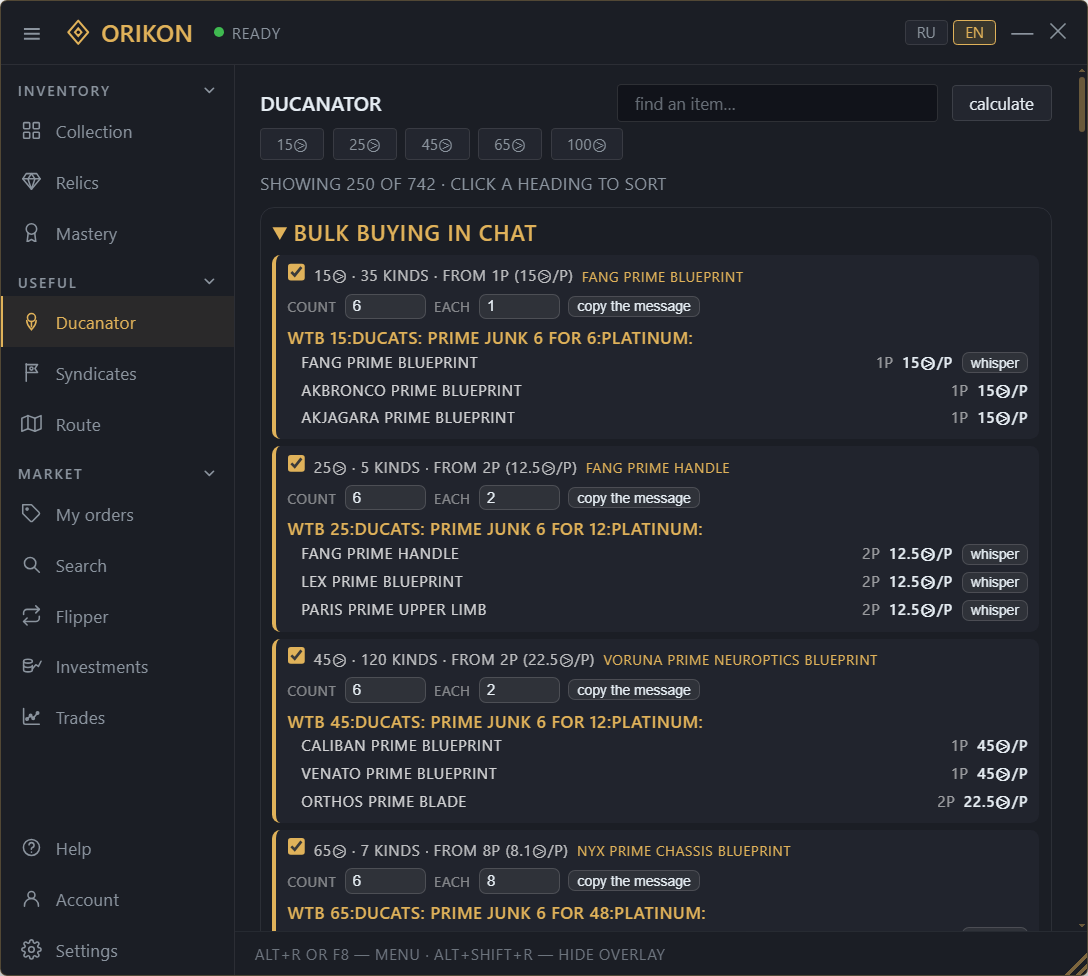Screen dimensions: 1088x976
Task: Whisper seller of Paris Prime Upper Limb
Action: point(994,610)
